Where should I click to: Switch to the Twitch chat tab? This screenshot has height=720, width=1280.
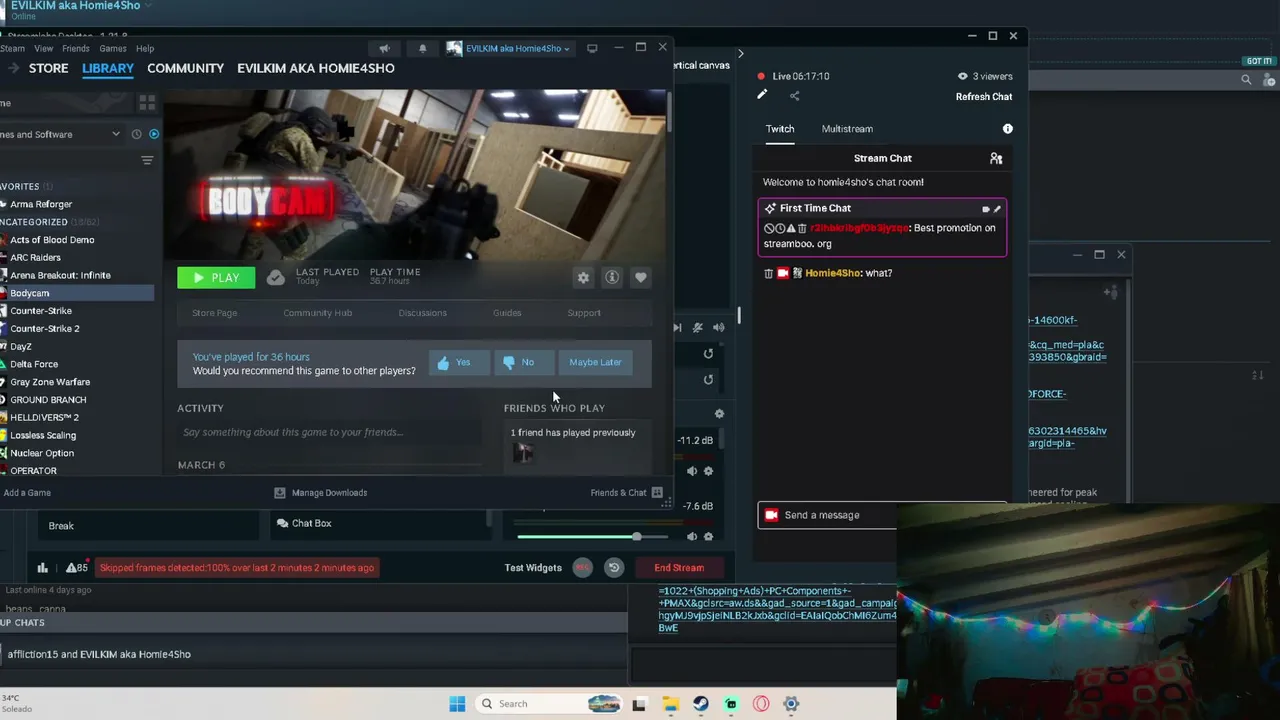[780, 129]
